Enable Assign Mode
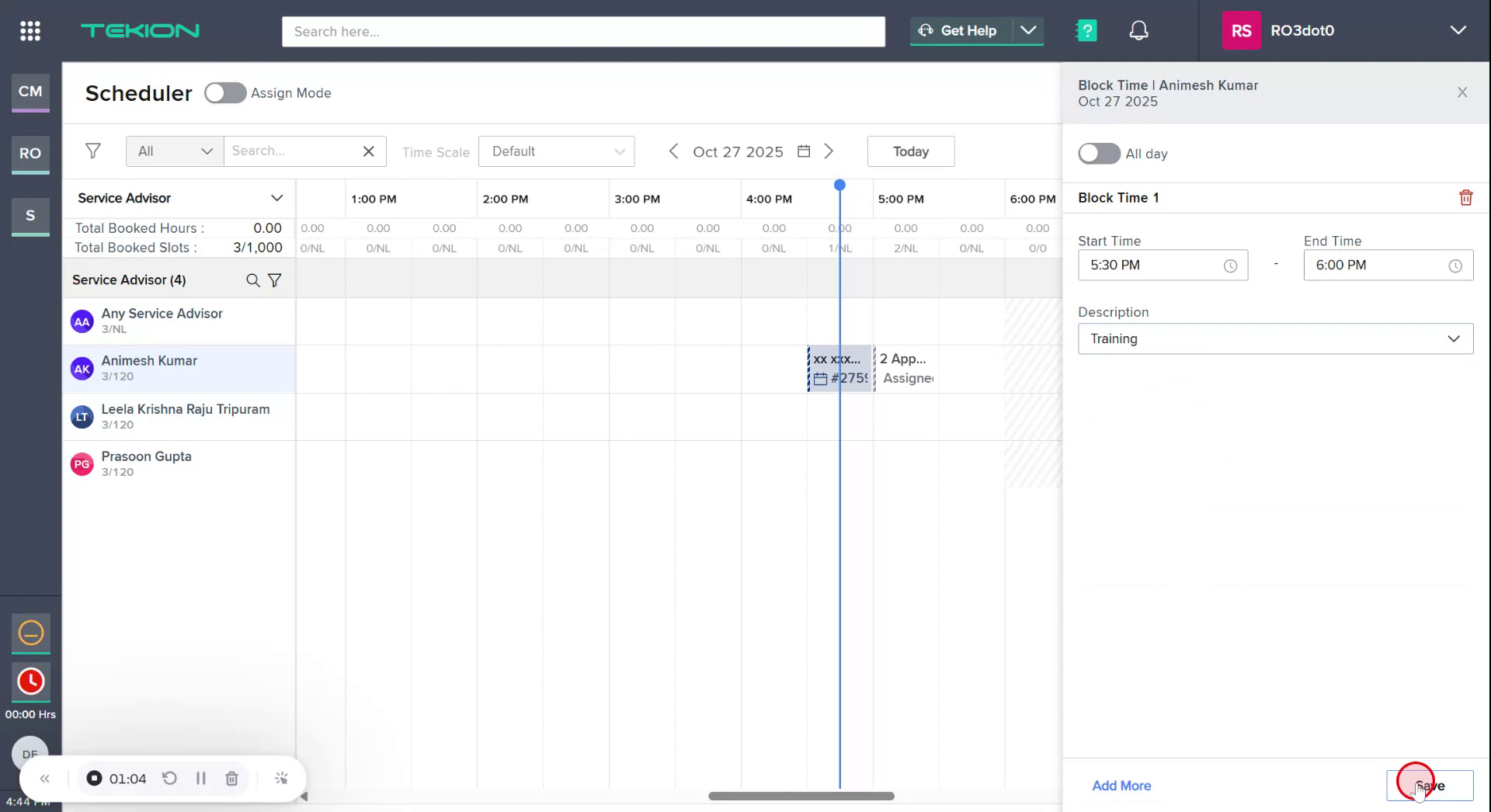 (x=224, y=92)
